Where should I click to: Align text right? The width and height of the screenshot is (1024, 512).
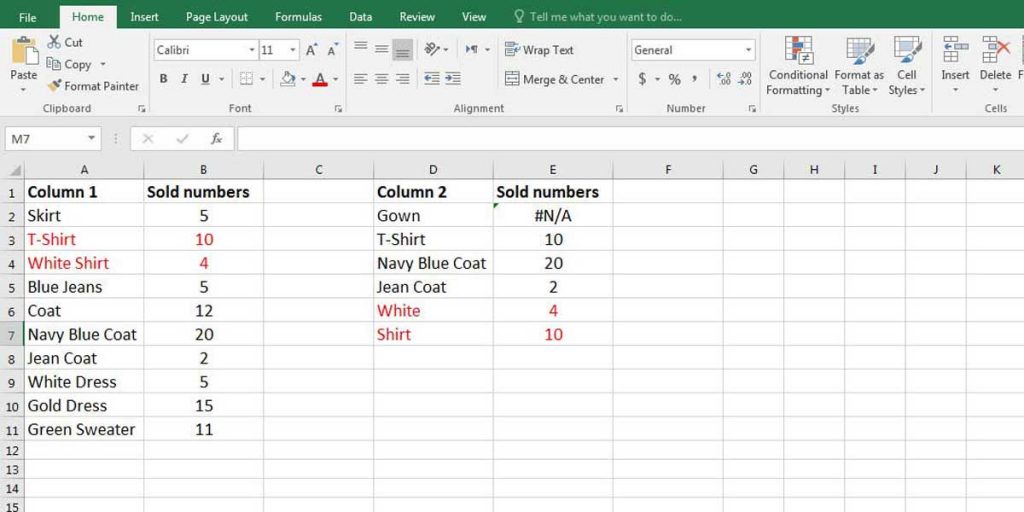(402, 79)
